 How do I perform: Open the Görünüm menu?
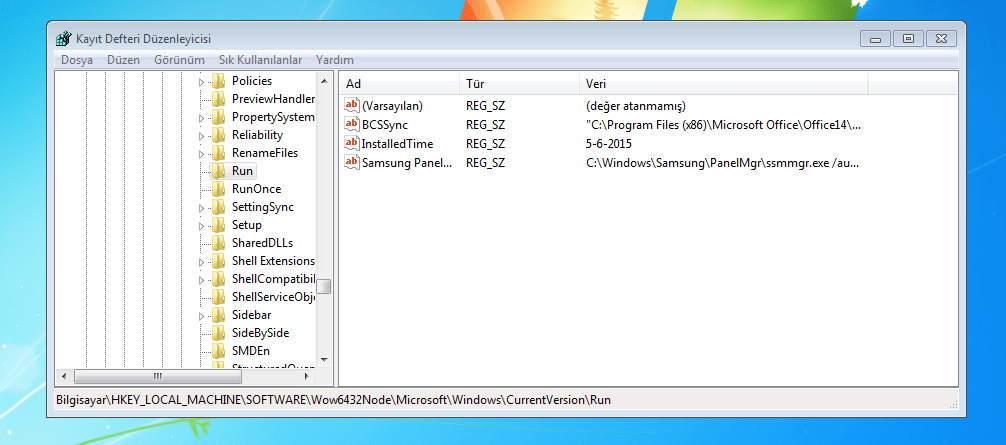pos(179,60)
